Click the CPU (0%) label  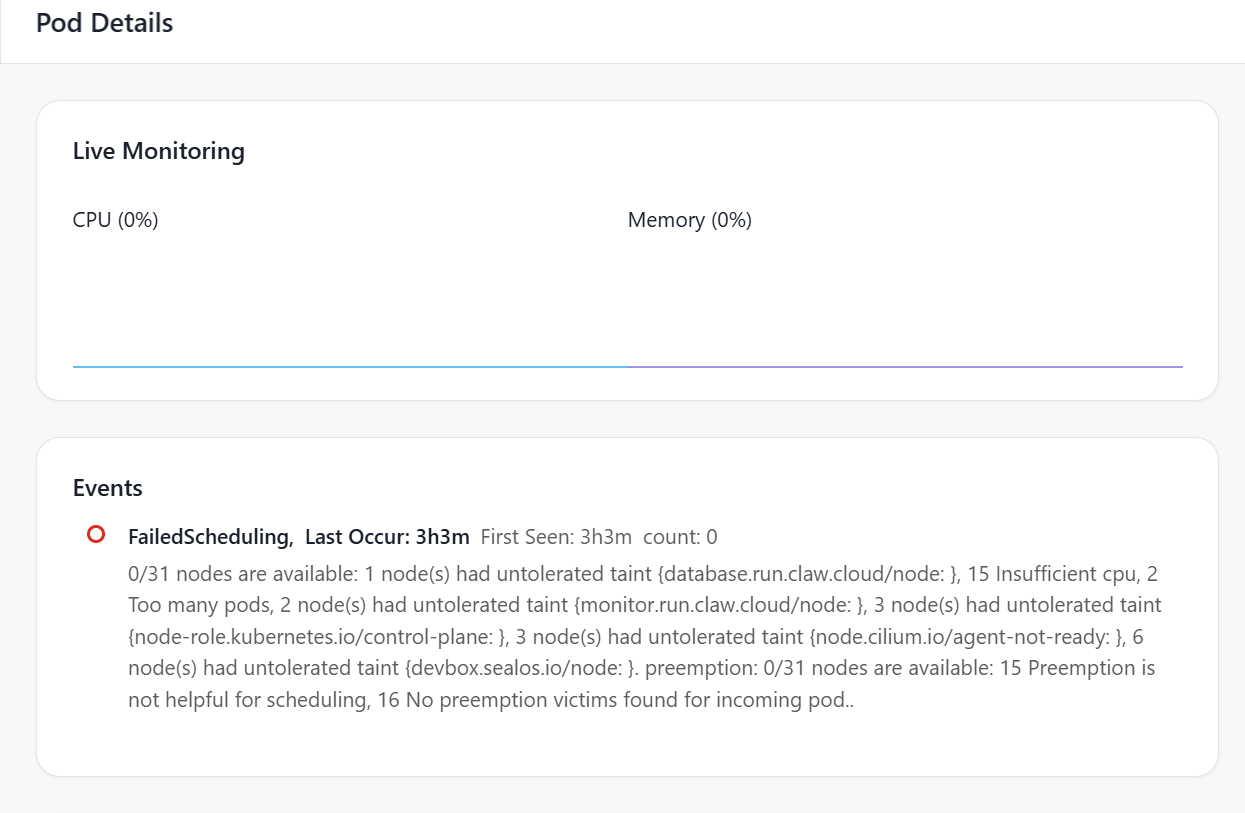coord(115,220)
